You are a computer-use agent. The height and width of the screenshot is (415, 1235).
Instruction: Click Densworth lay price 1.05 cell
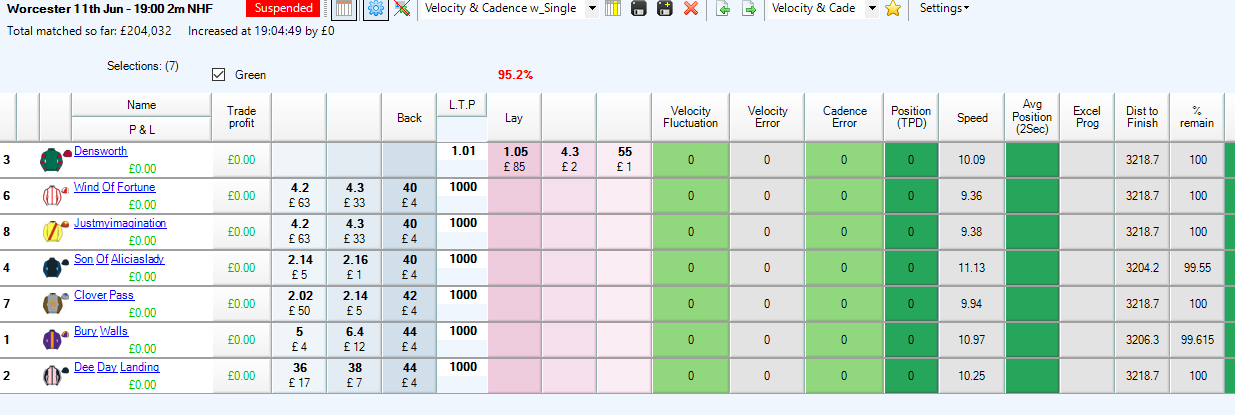(514, 159)
